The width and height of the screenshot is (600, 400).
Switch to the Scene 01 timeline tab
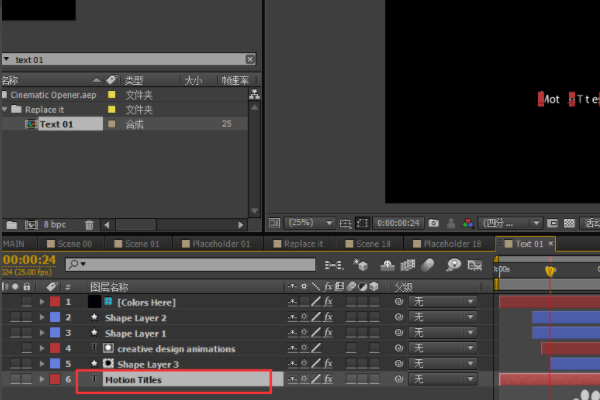pos(137,244)
